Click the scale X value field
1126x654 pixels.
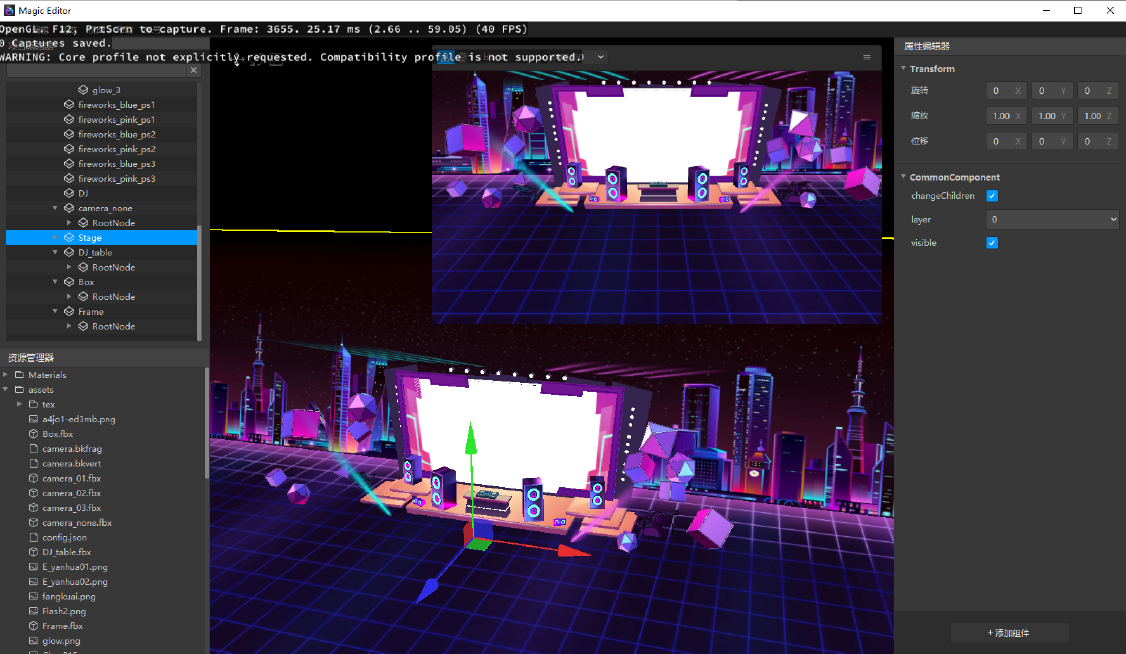point(1000,116)
